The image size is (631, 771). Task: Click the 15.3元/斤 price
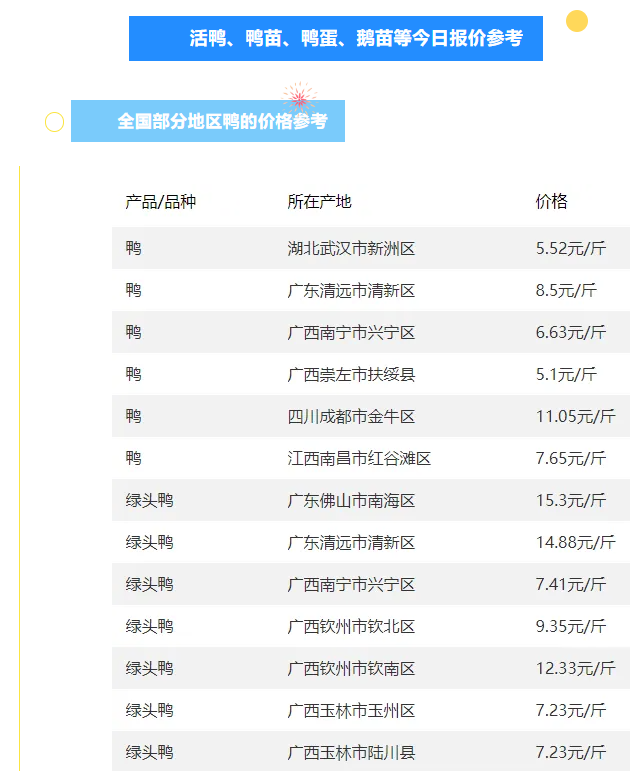[570, 500]
